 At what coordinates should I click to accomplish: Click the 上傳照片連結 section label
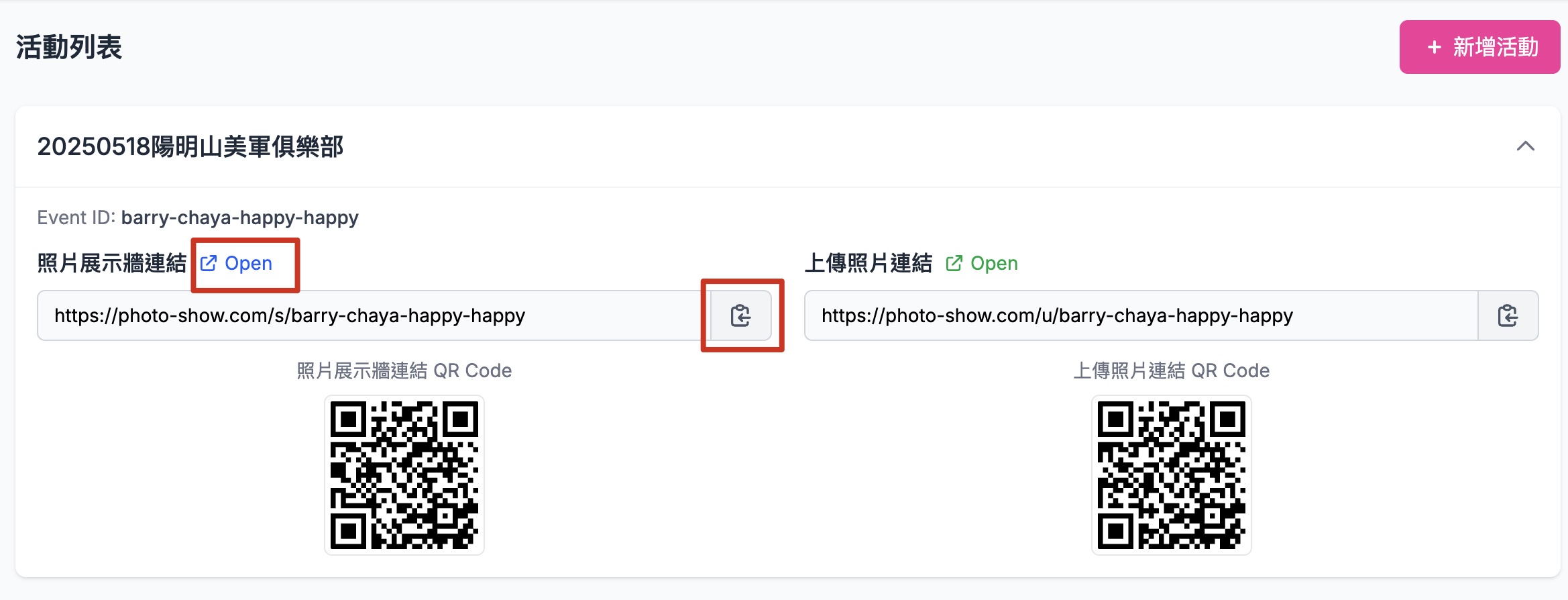click(x=869, y=263)
